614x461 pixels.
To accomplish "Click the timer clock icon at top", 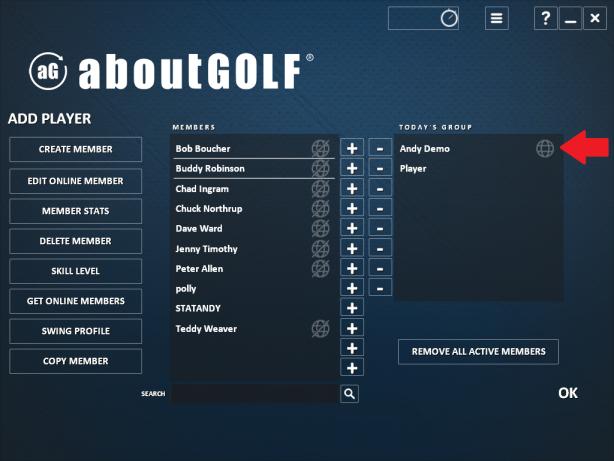I will (x=449, y=18).
